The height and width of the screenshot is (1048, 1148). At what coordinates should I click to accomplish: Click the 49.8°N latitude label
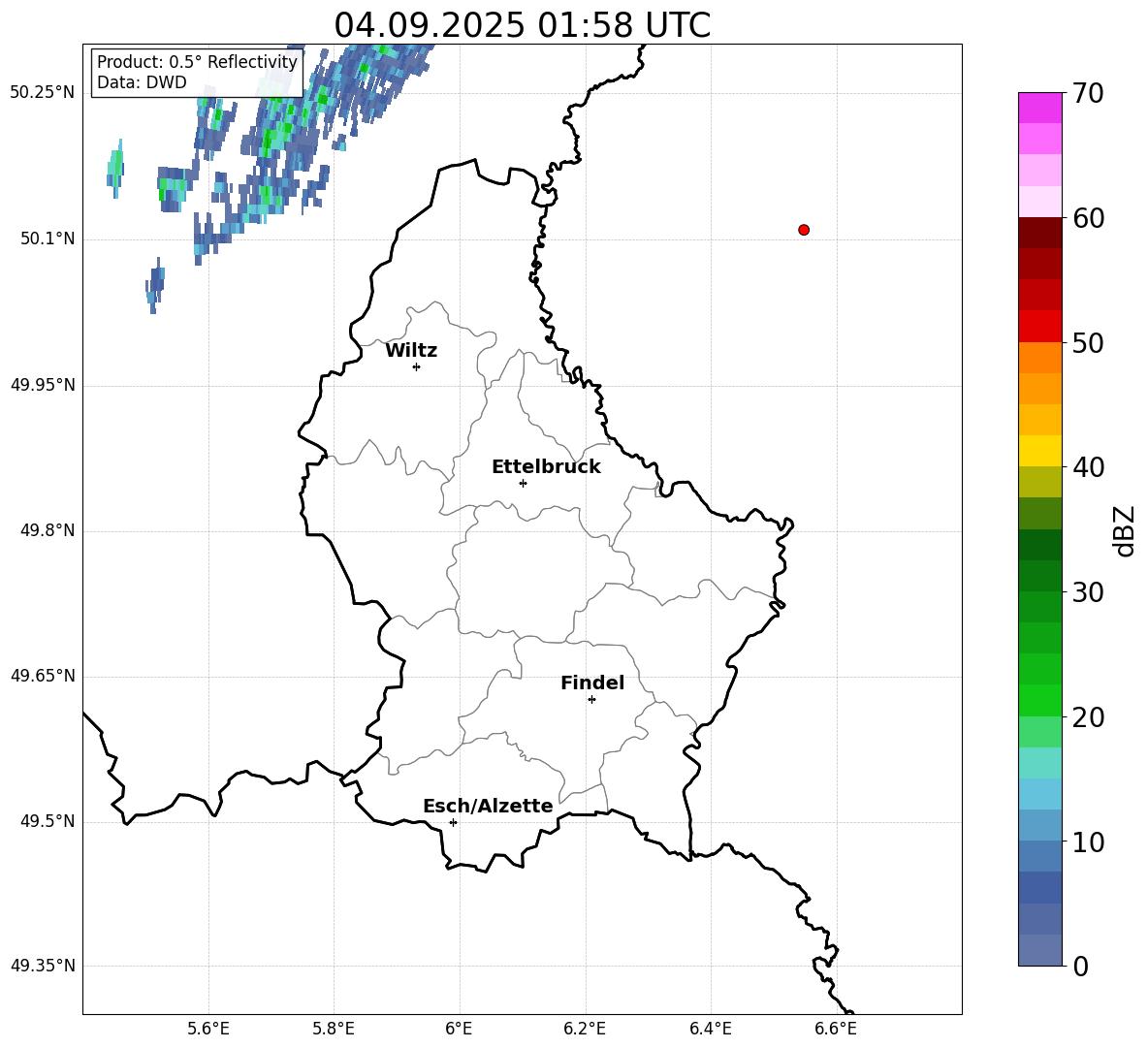[x=48, y=530]
